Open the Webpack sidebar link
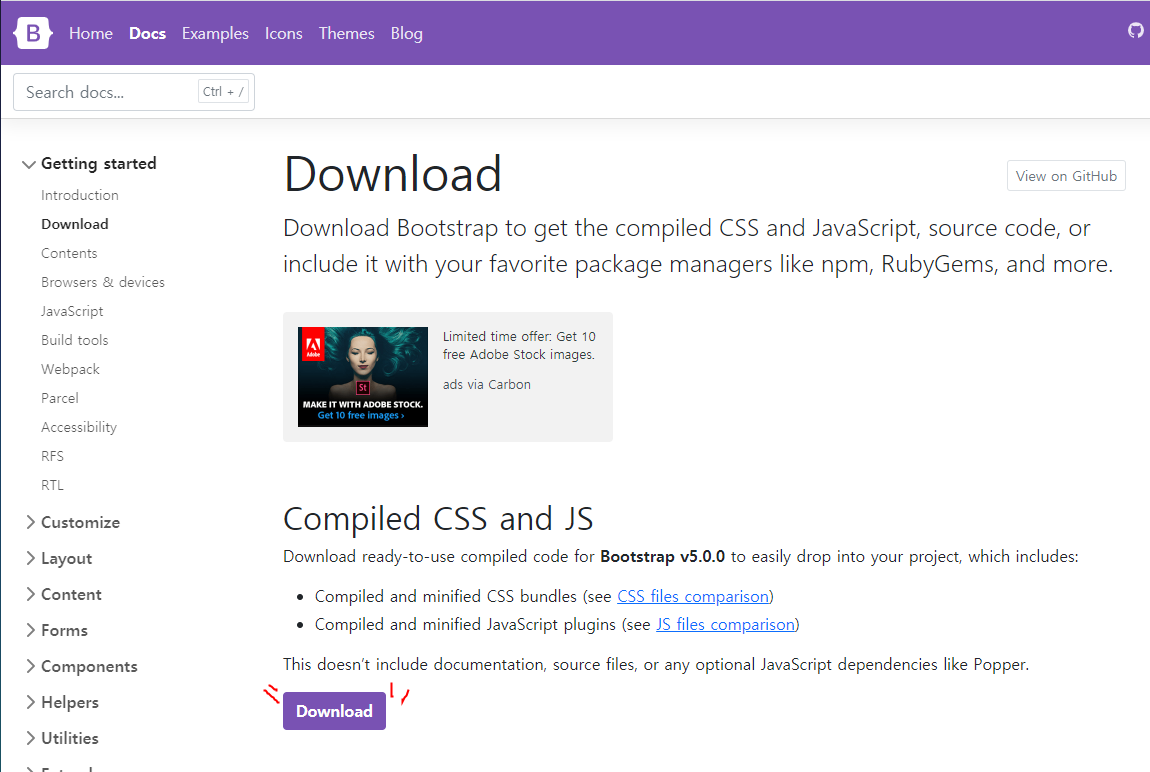 click(70, 369)
